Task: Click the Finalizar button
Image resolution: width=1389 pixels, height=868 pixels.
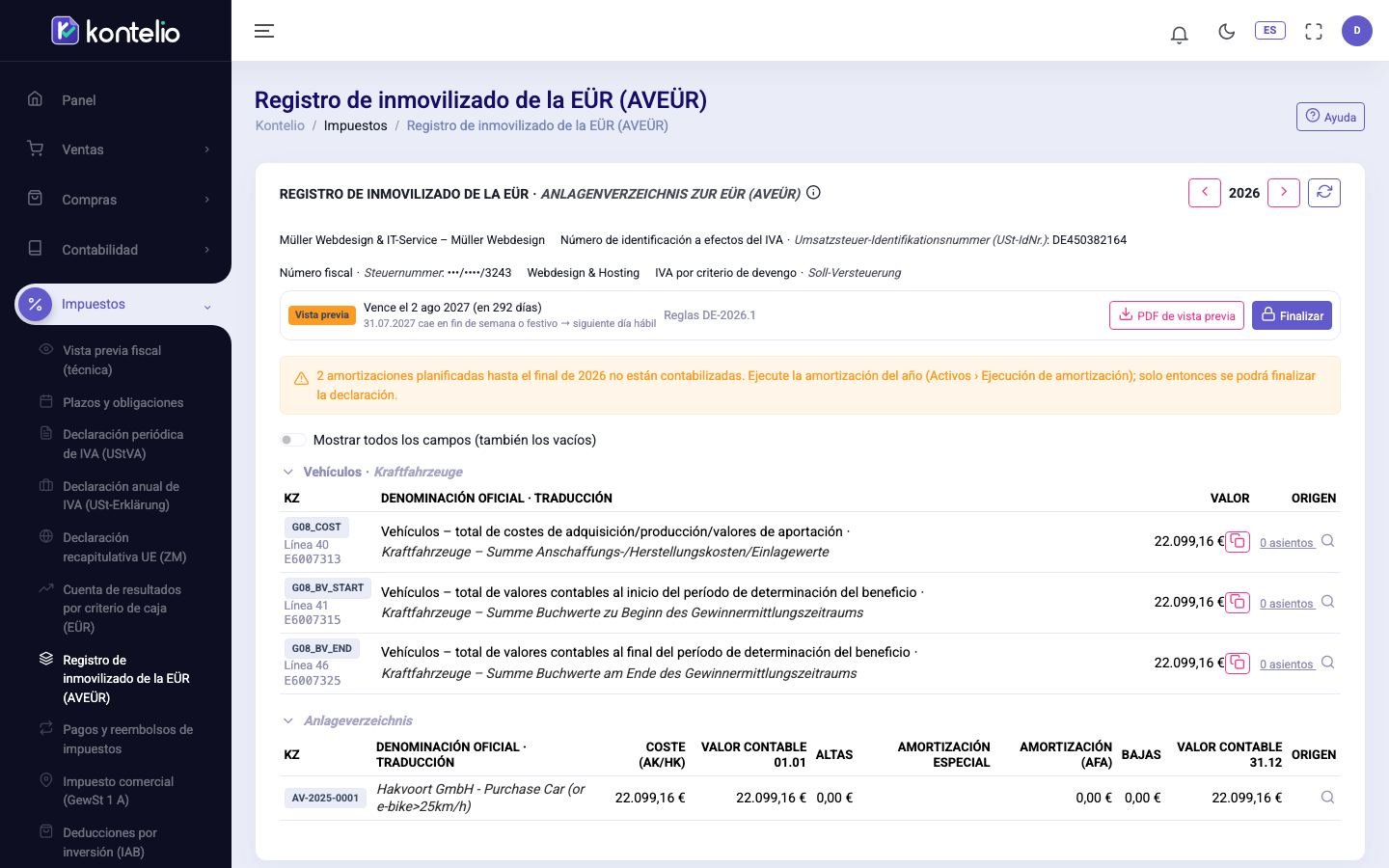Action: (x=1292, y=315)
